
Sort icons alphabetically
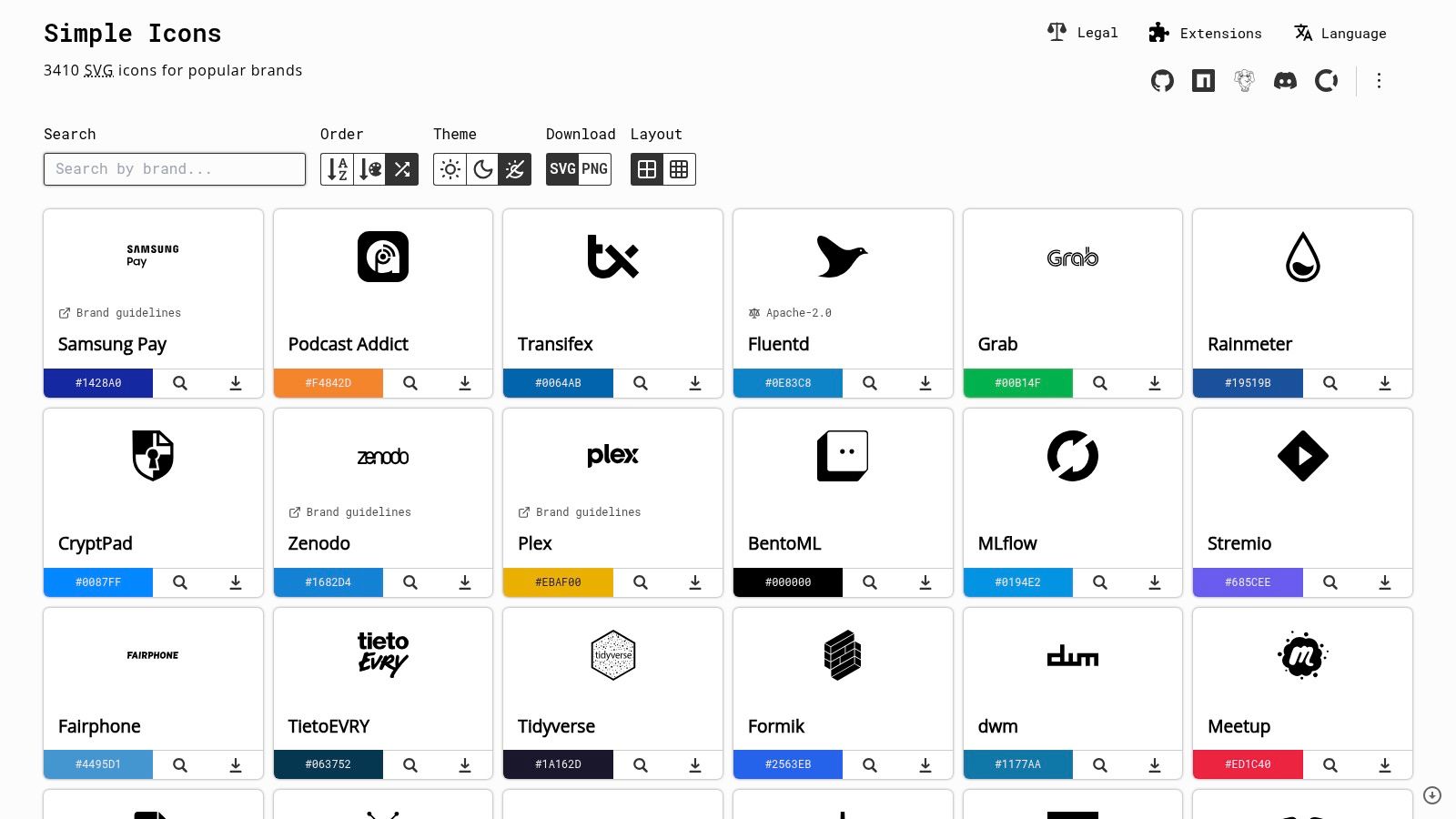pyautogui.click(x=337, y=169)
